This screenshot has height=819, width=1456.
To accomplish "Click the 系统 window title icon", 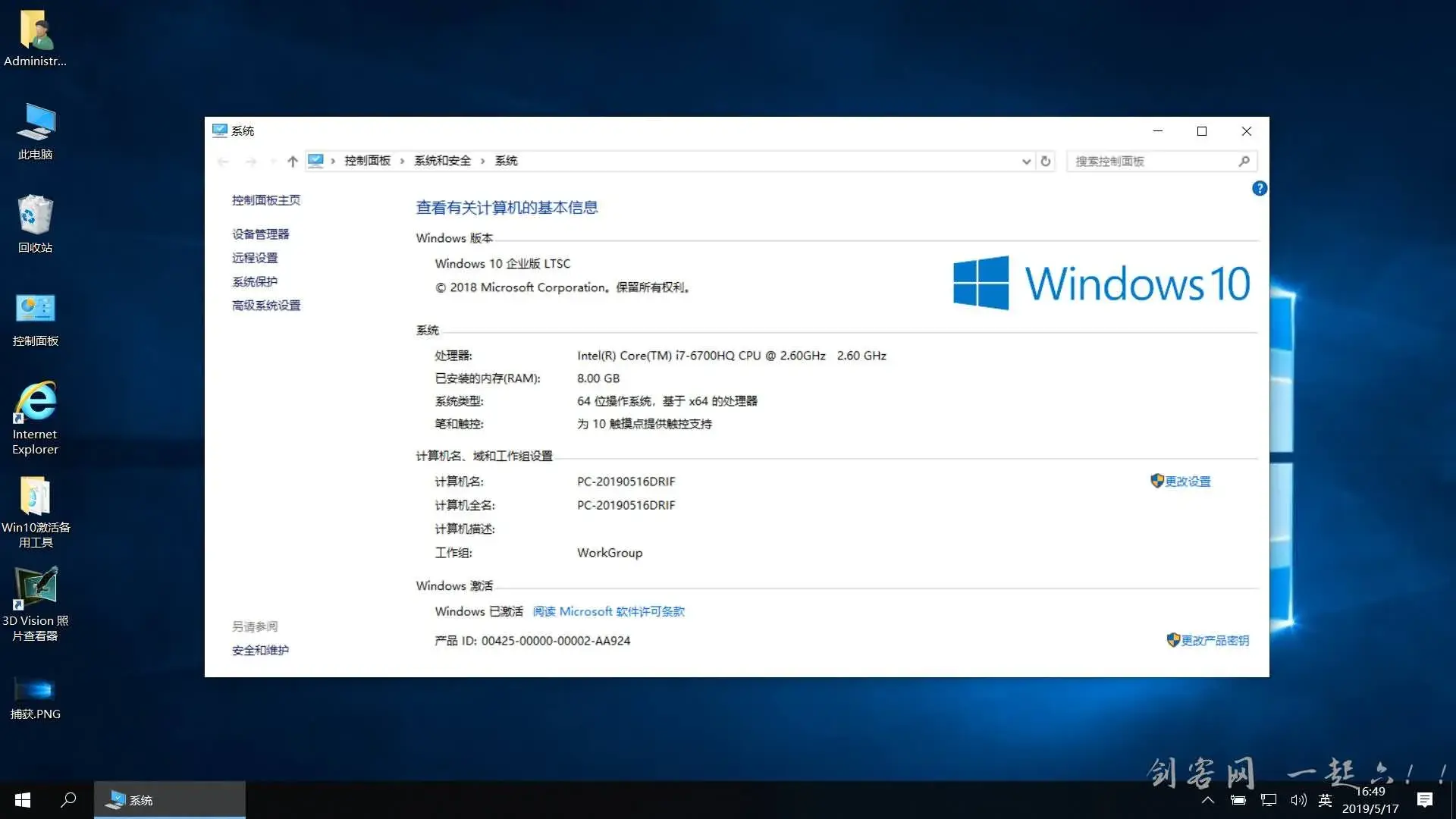I will tap(220, 130).
